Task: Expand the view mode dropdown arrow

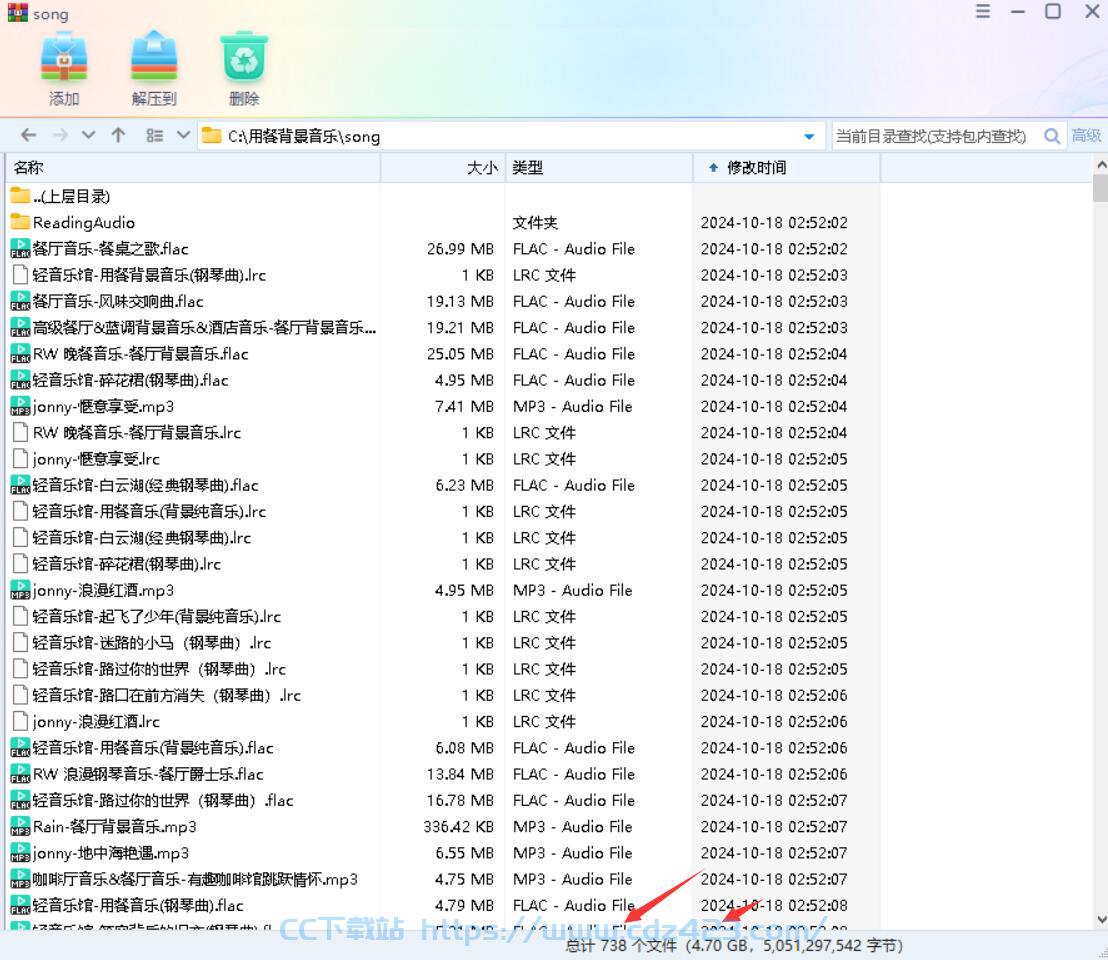Action: 183,135
